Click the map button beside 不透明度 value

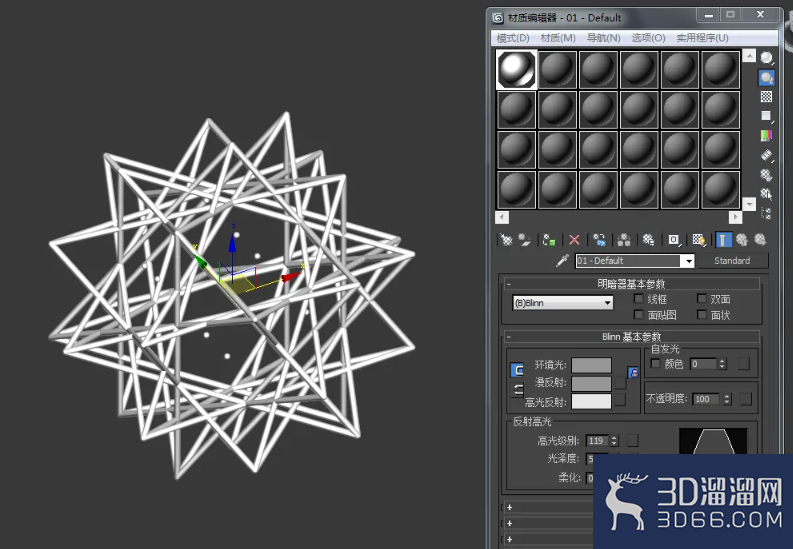[x=746, y=399]
